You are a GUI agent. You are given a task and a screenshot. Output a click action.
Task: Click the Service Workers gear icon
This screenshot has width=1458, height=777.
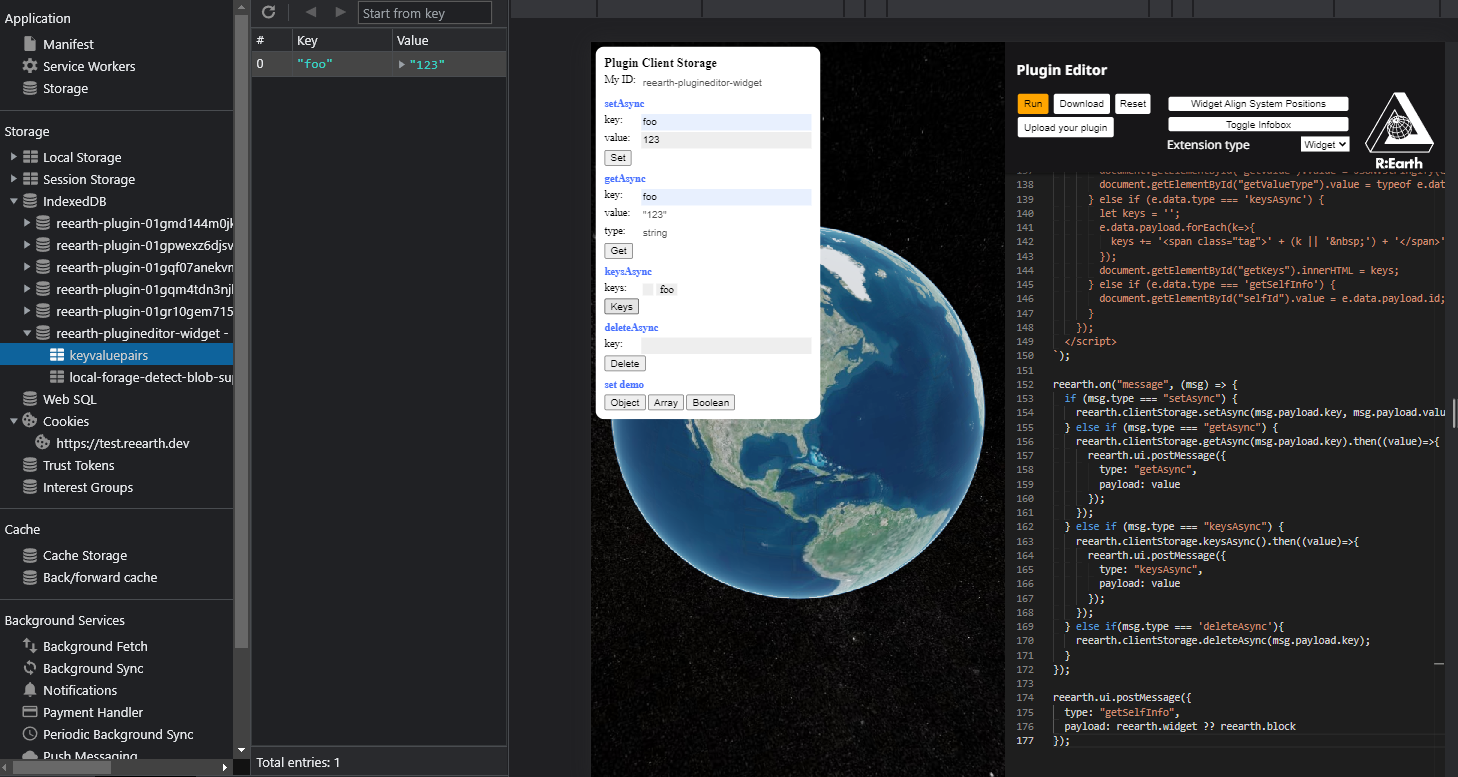point(30,66)
